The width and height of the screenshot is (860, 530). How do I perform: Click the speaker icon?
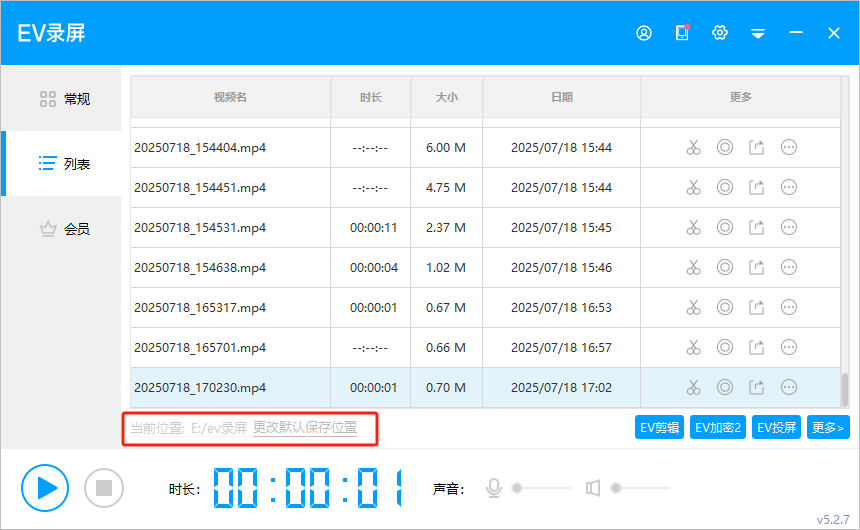tap(593, 488)
